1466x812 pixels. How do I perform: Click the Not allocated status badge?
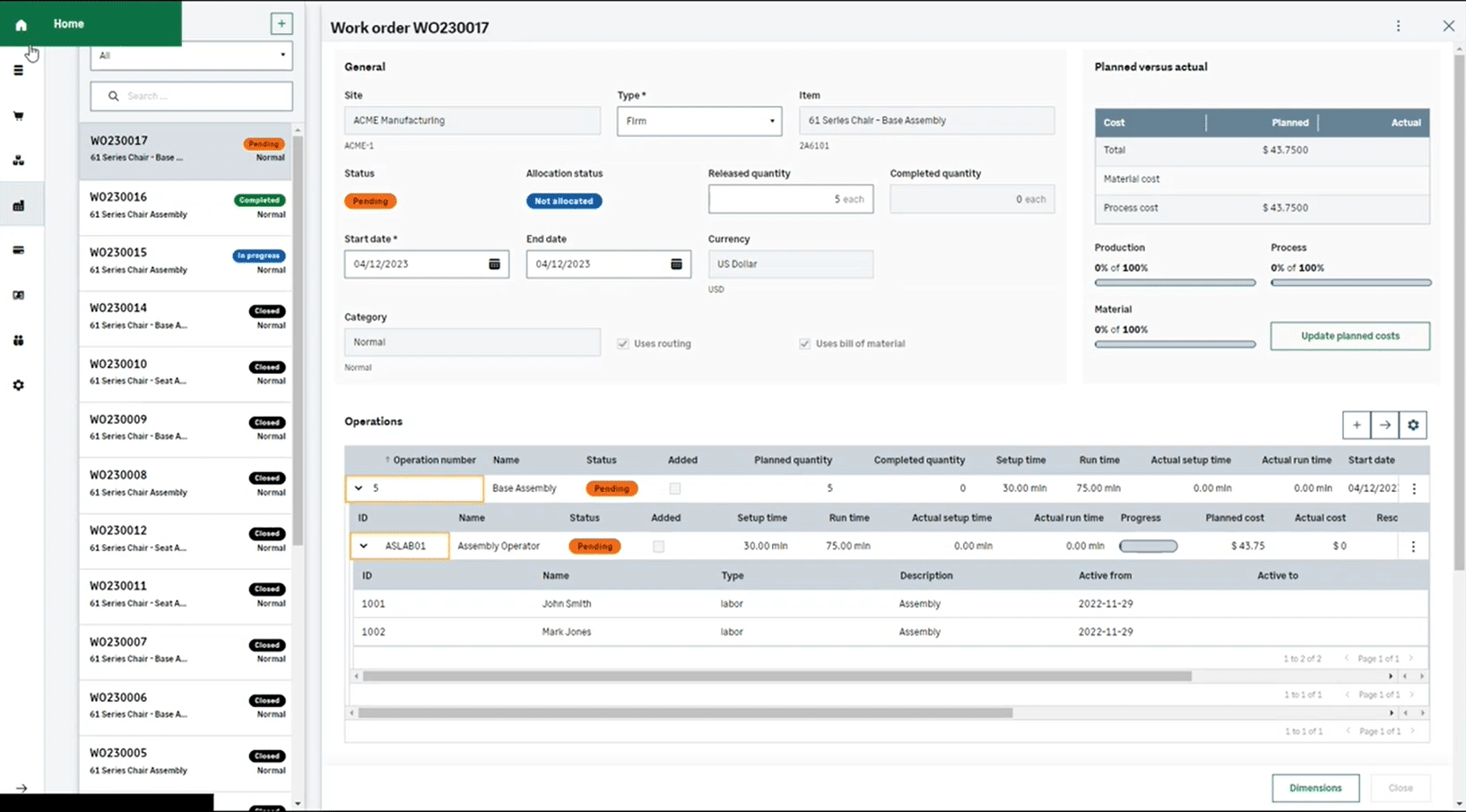pos(564,201)
